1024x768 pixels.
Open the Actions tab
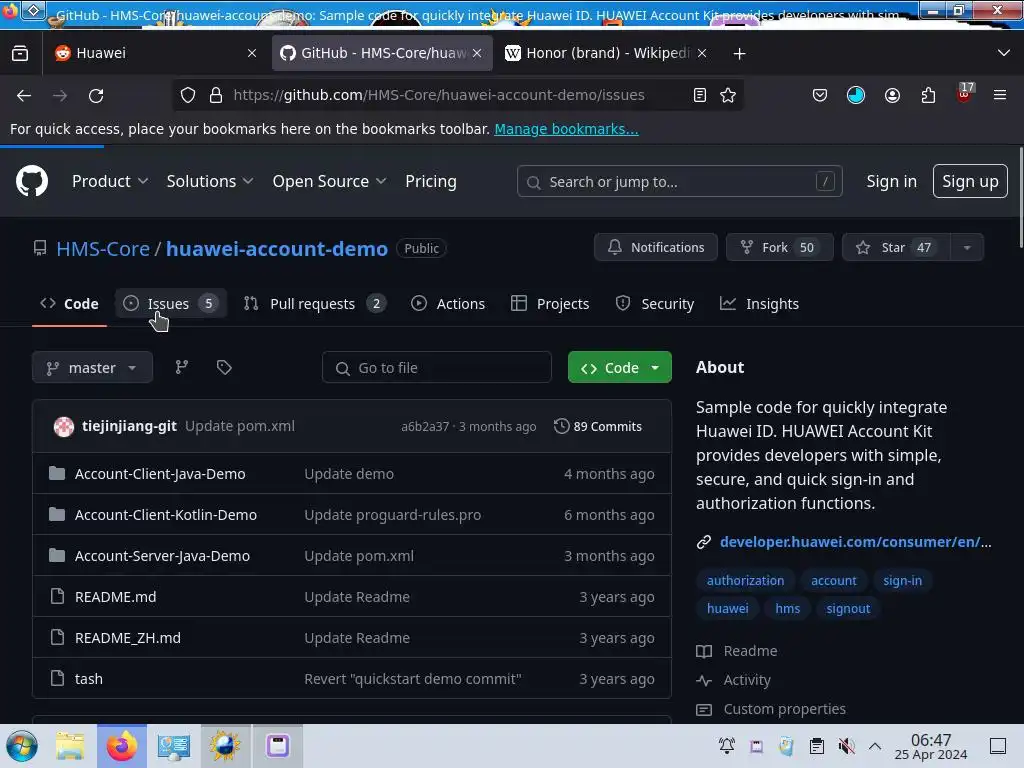(x=448, y=304)
